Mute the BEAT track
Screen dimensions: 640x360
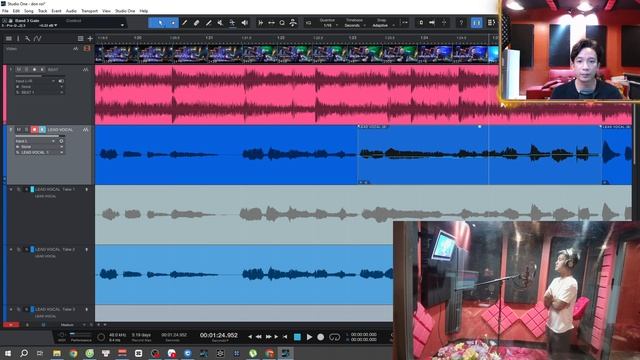18,70
